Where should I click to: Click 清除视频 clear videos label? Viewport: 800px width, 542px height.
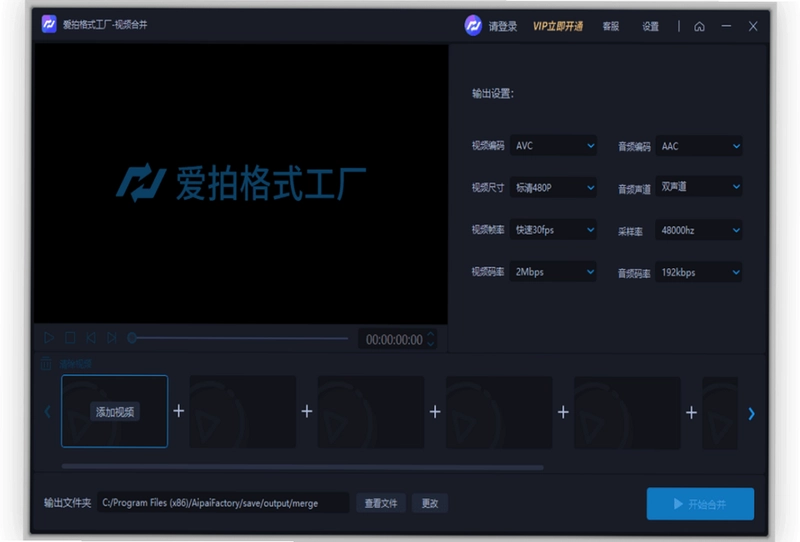pyautogui.click(x=76, y=364)
